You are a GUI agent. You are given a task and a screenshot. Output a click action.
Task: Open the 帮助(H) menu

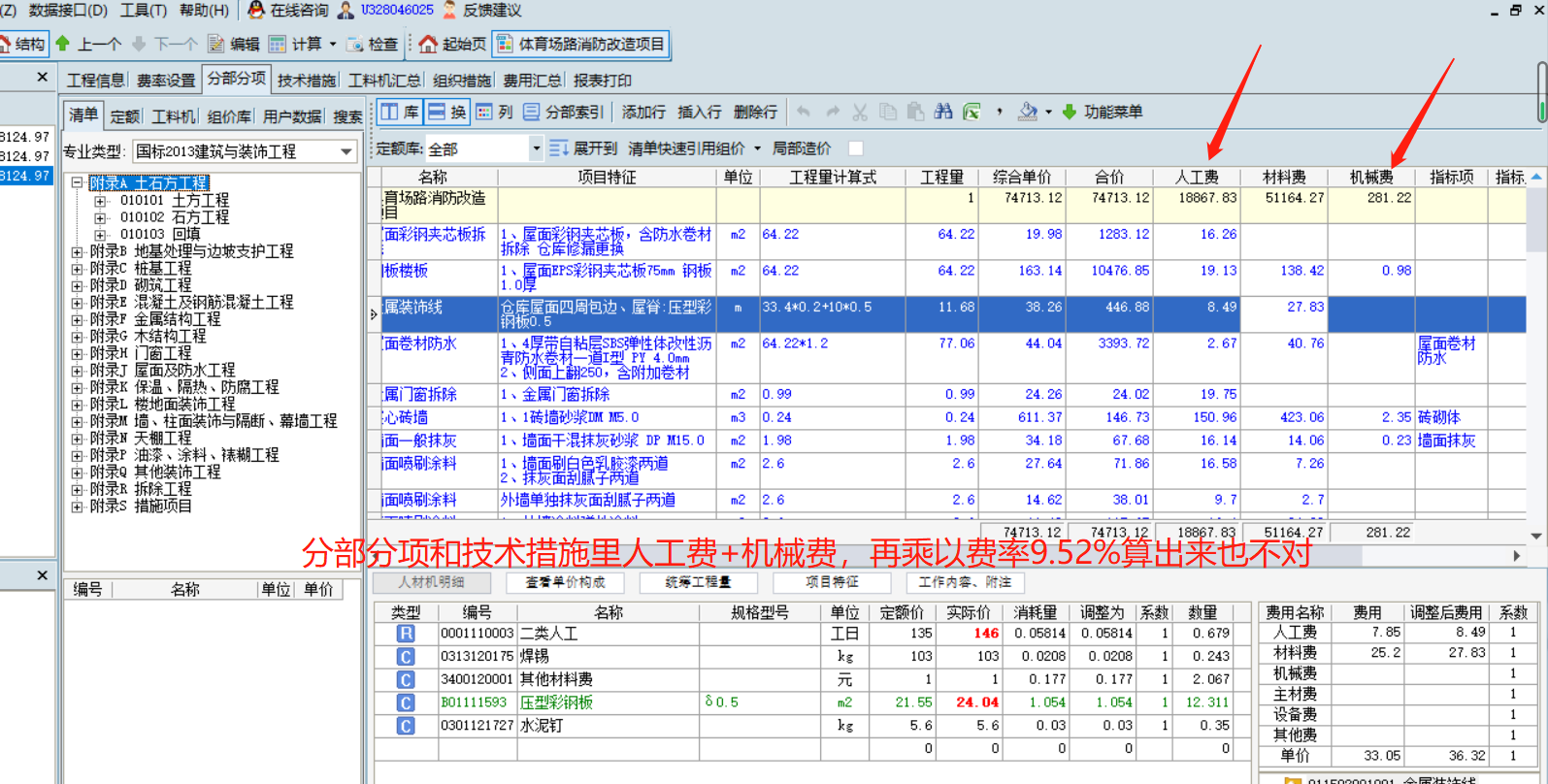click(x=204, y=10)
